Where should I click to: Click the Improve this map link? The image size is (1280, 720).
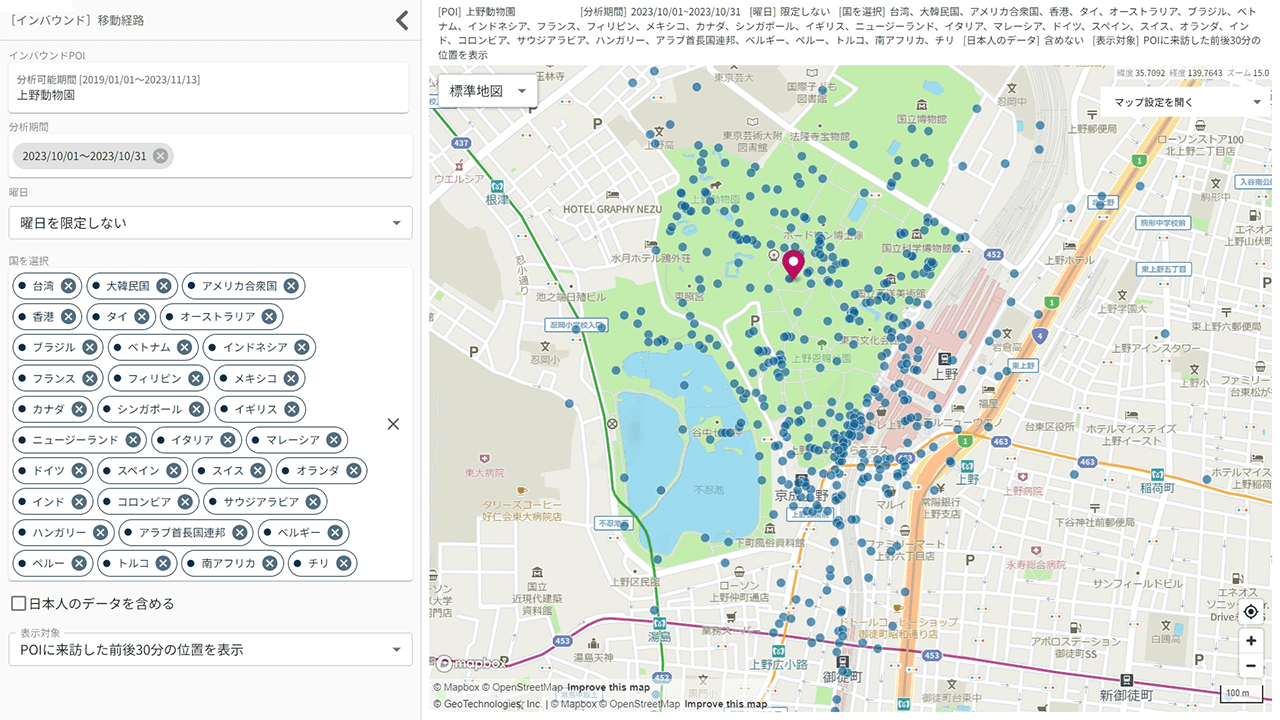tap(608, 688)
